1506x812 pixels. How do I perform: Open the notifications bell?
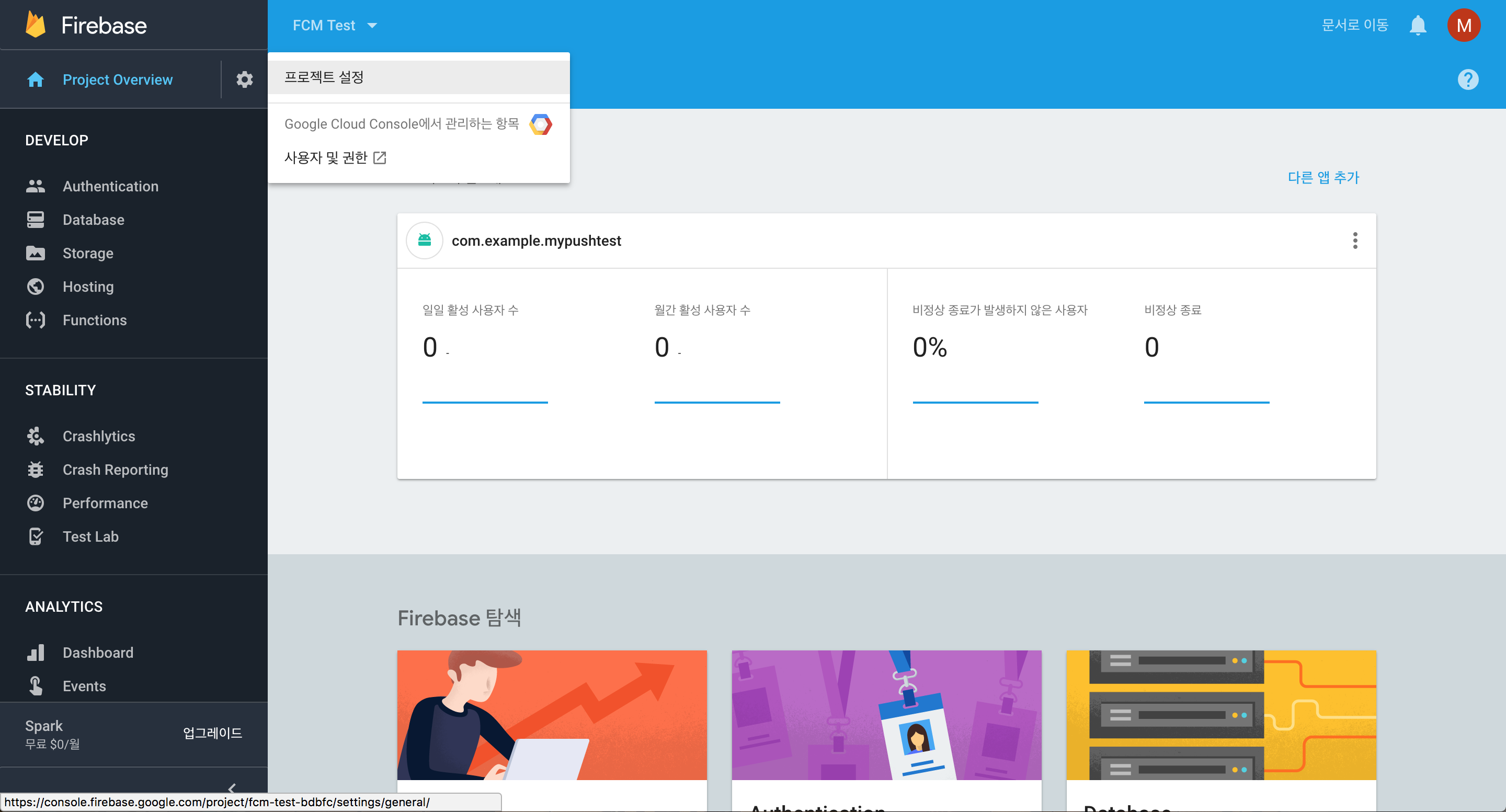[x=1418, y=25]
